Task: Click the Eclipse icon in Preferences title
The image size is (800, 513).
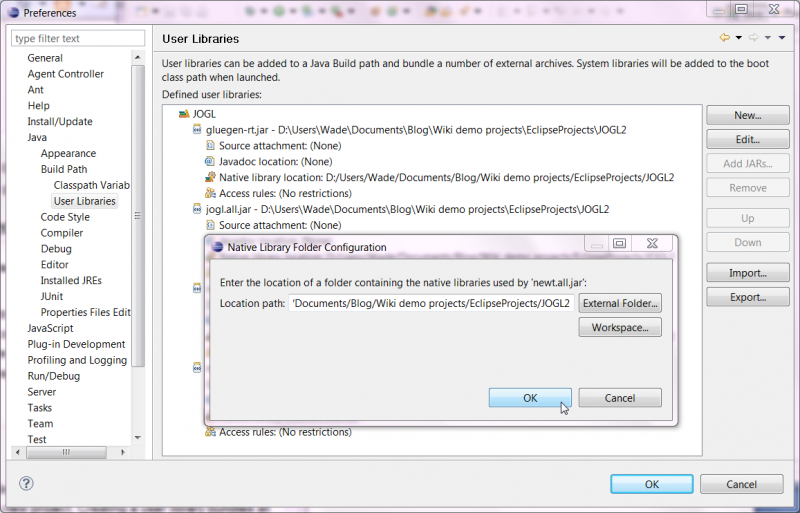Action: click(x=14, y=12)
